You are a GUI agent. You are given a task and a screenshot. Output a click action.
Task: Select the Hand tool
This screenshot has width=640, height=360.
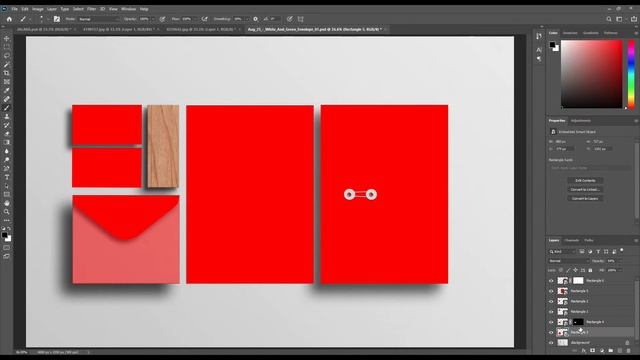[x=7, y=203]
